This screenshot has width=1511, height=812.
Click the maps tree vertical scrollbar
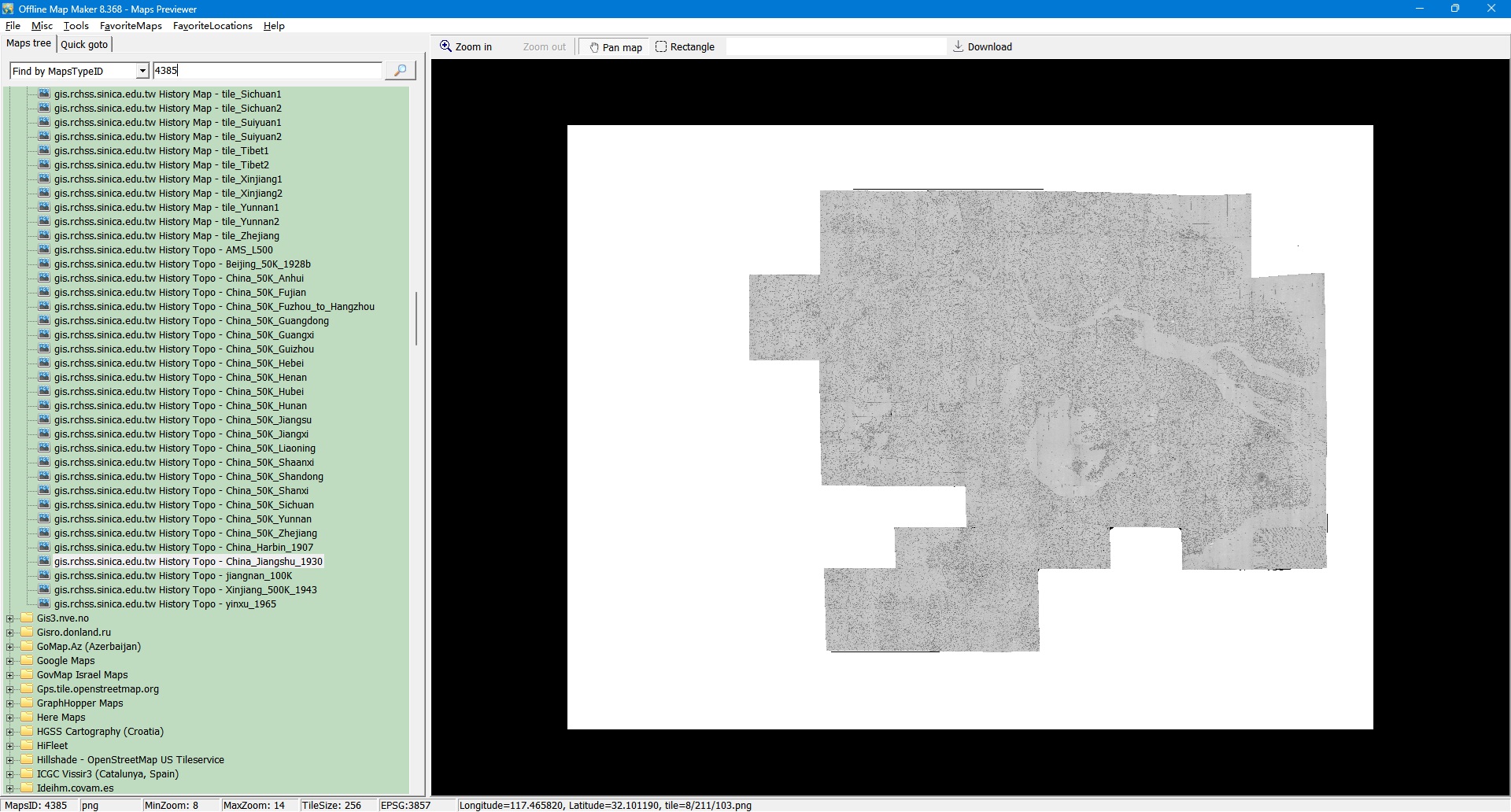[x=416, y=319]
